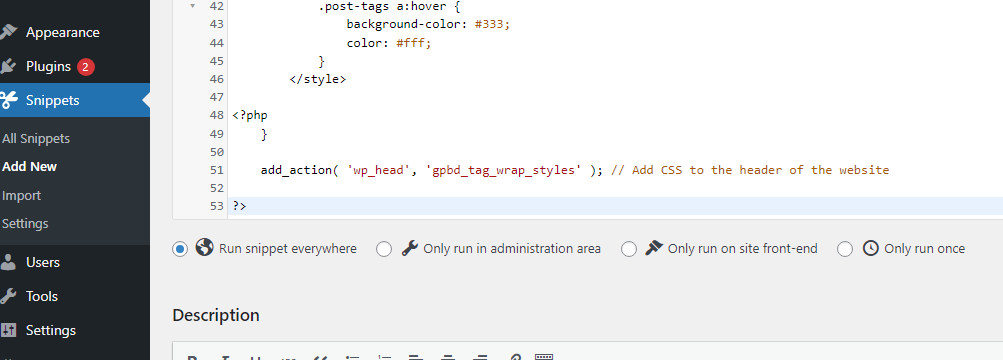Screen dimensions: 1003x360
Task: Click the sliders icon beside sidebar Settings
Action: point(8,330)
